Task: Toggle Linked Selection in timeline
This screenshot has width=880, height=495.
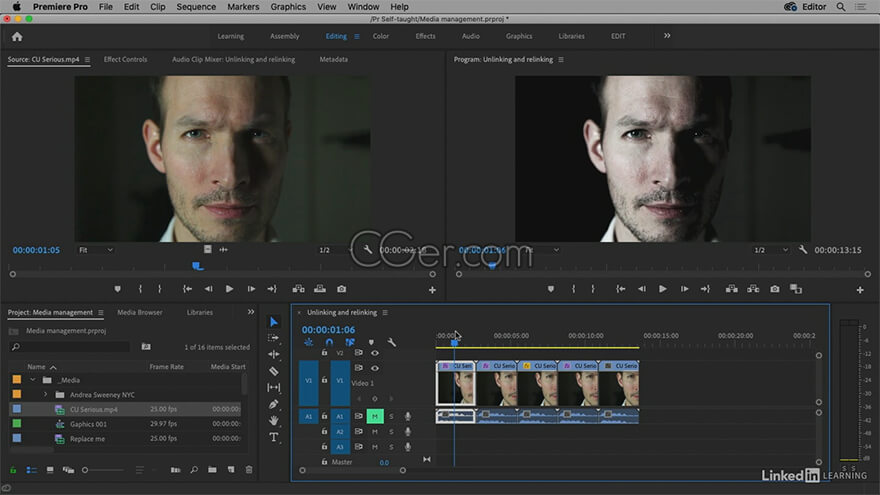Action: point(350,342)
